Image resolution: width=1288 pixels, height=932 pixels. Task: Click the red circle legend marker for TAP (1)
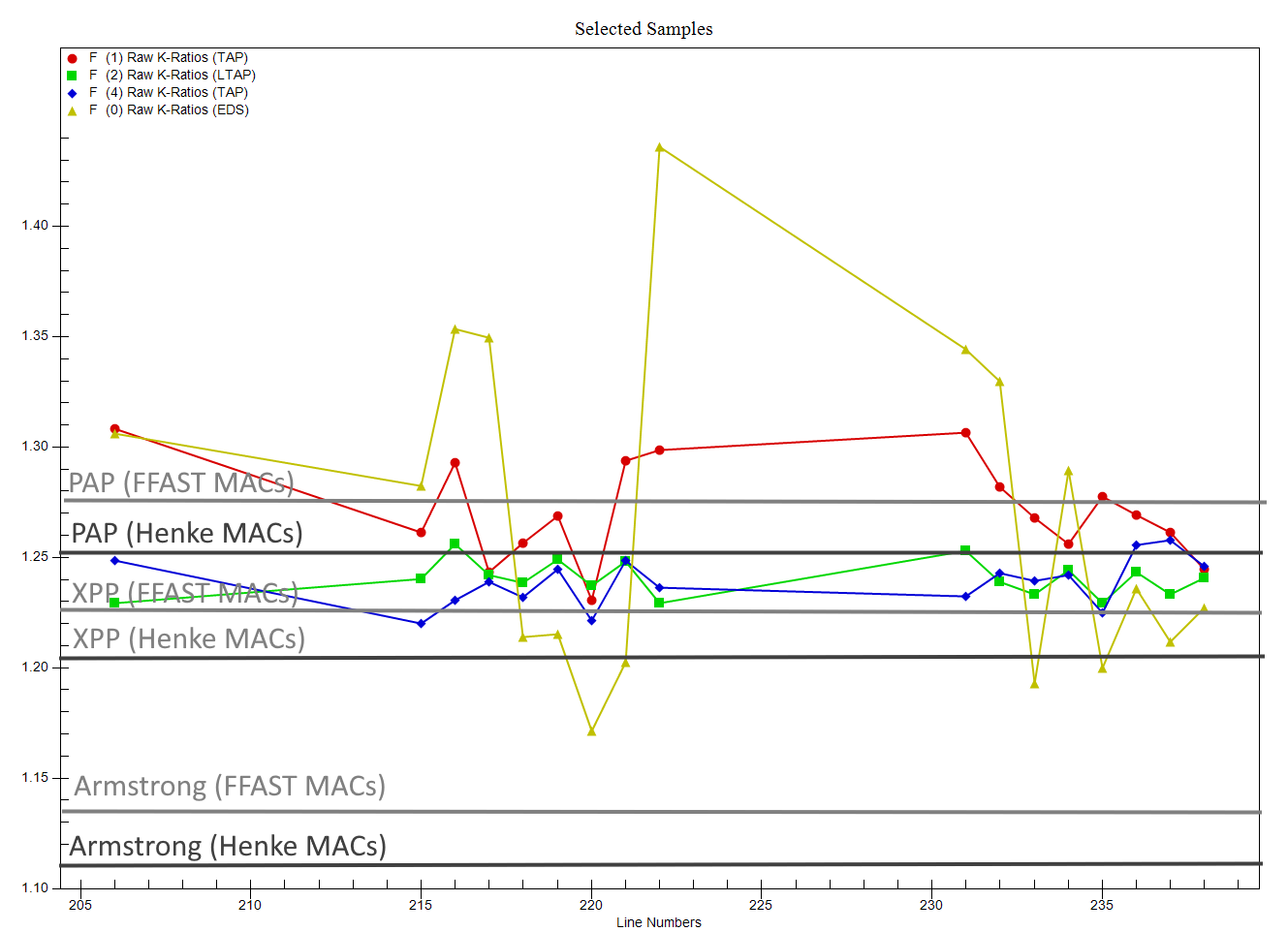(x=72, y=58)
